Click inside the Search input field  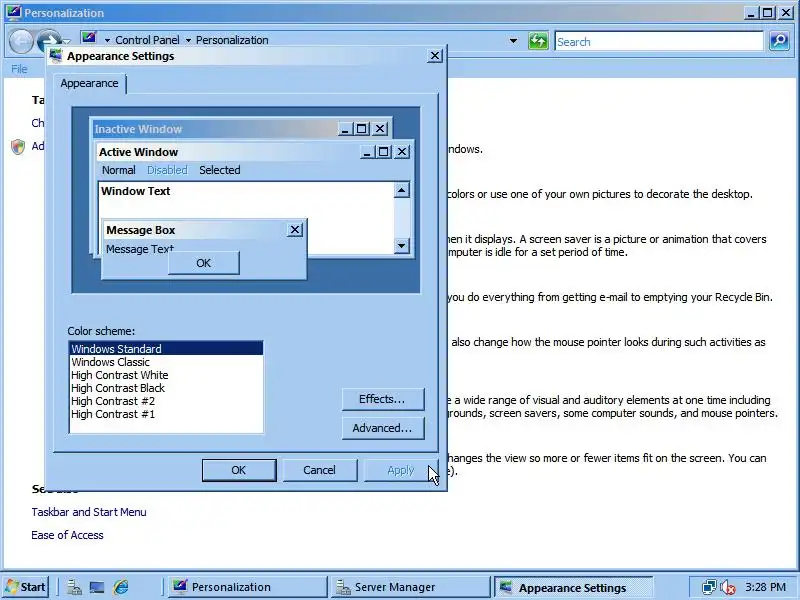659,41
